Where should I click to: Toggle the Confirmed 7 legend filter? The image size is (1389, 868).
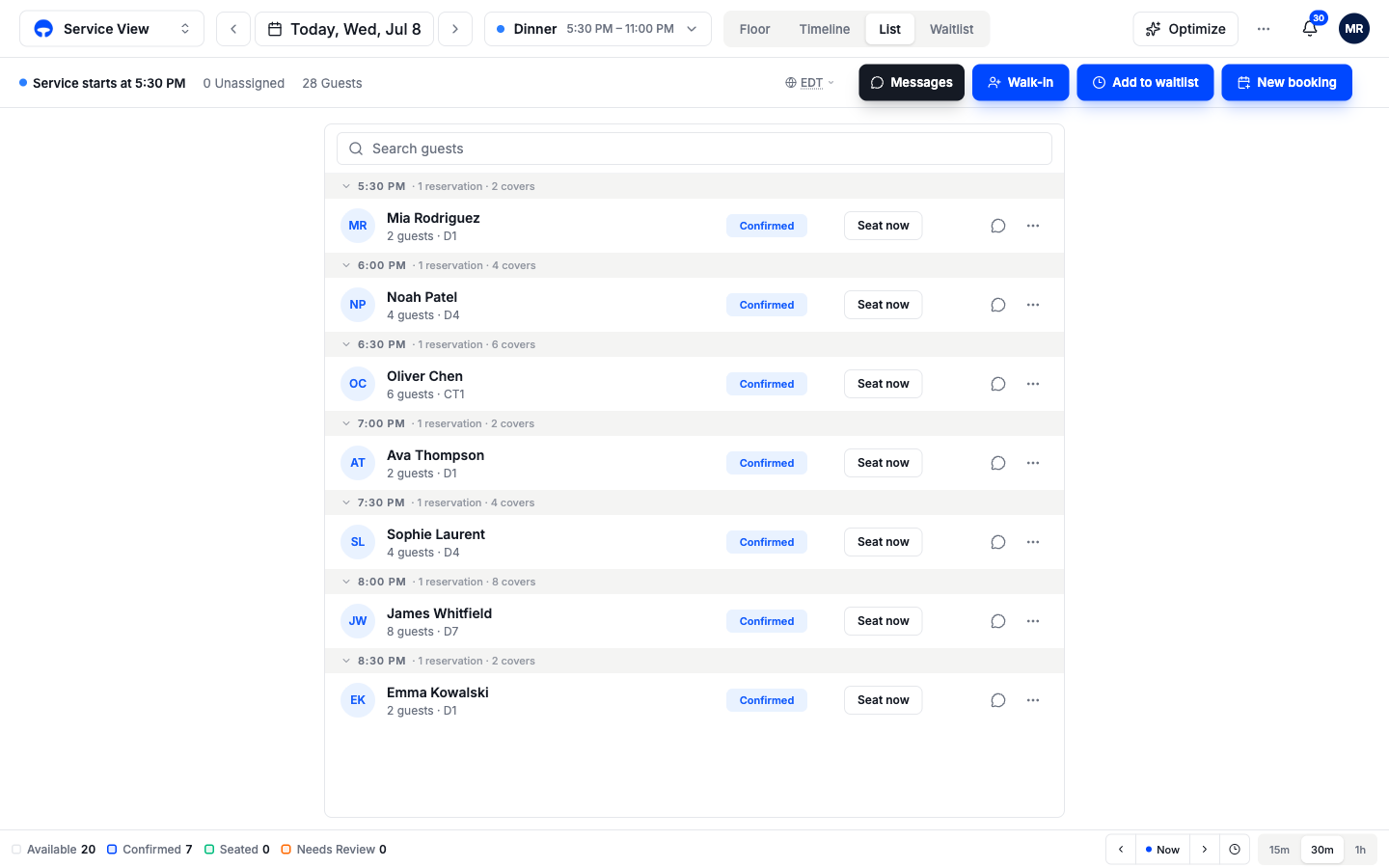click(150, 850)
